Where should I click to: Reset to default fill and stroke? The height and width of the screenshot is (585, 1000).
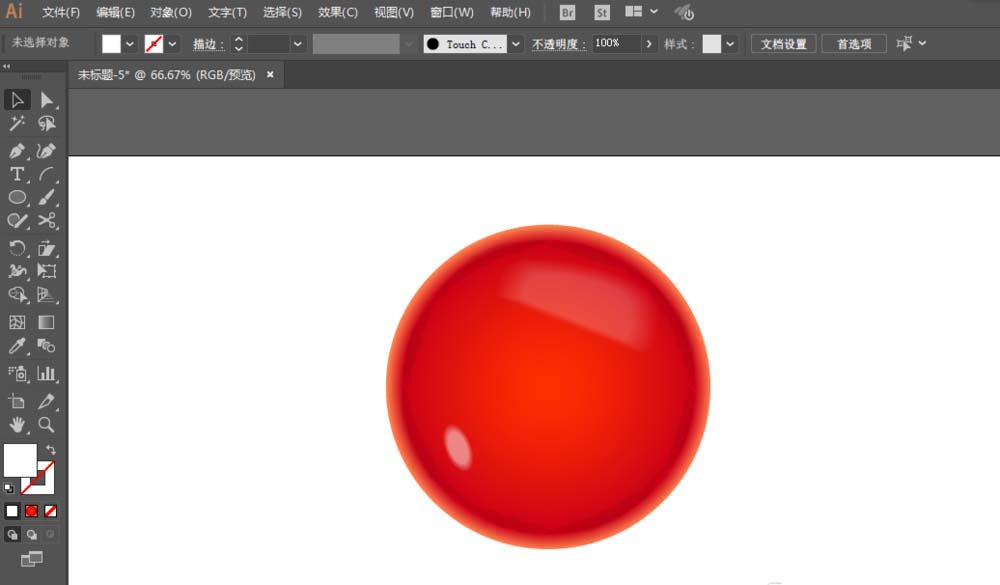point(9,489)
